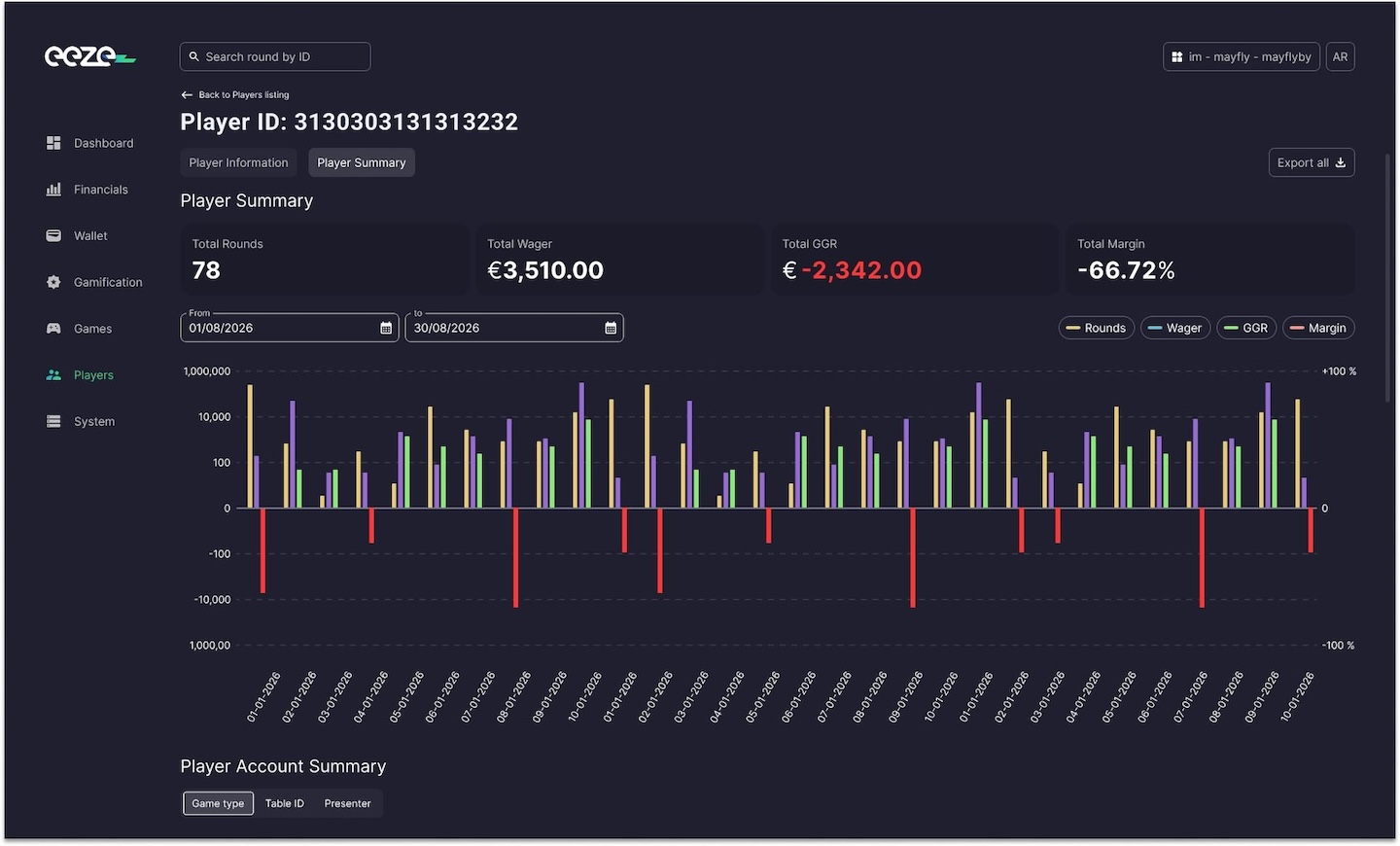Click the Search round by ID field

(274, 56)
